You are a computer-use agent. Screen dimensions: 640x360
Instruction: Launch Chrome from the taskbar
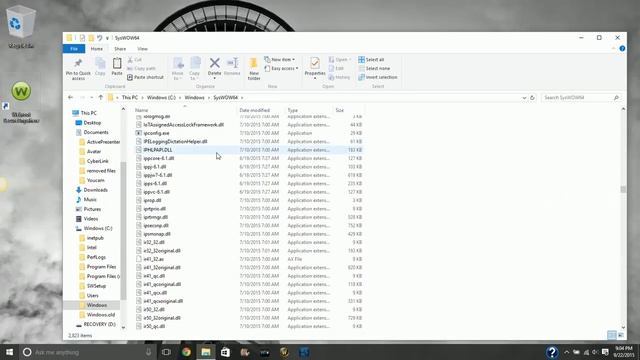pyautogui.click(x=186, y=352)
